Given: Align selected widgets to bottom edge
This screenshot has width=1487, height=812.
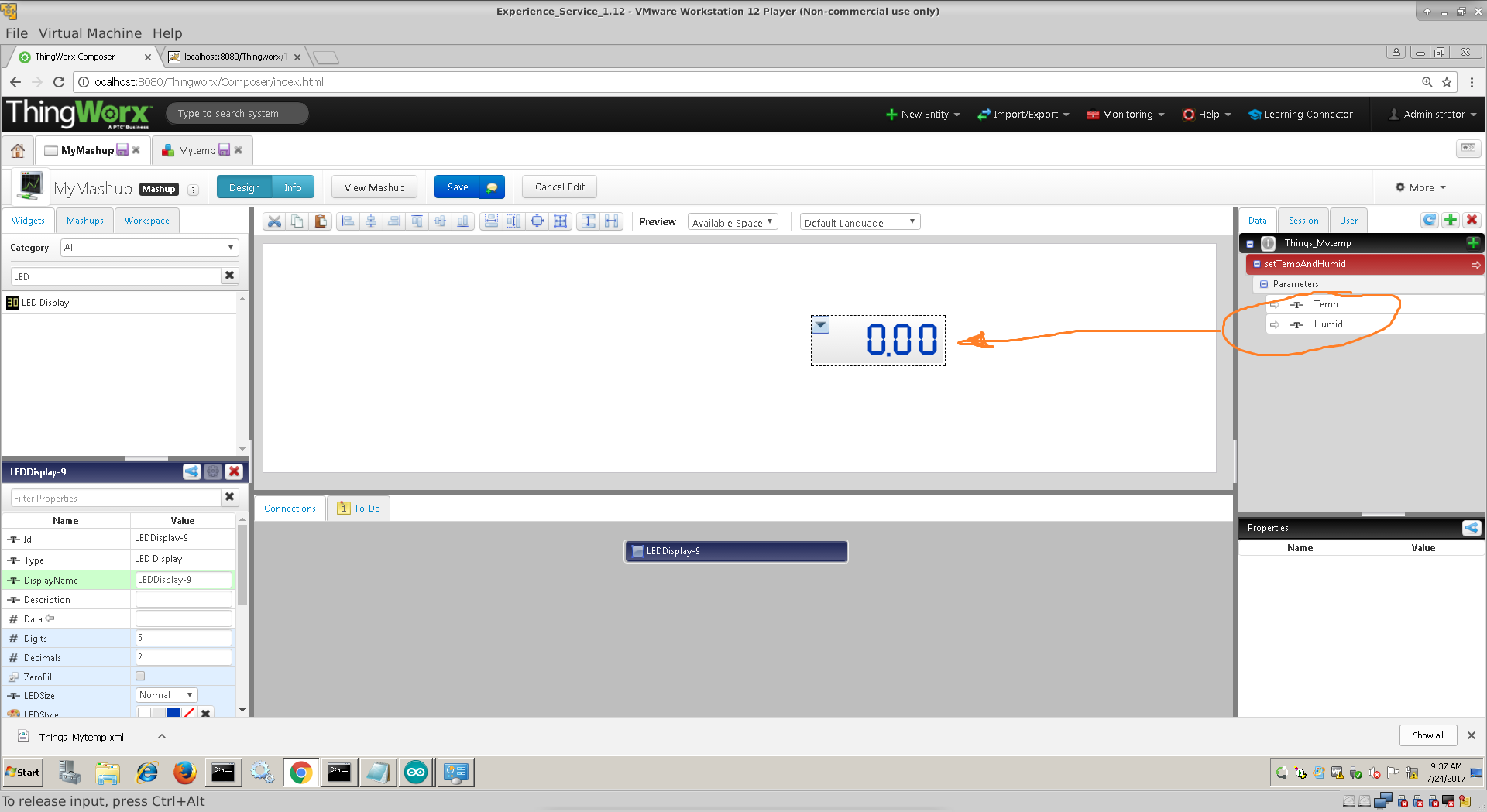Looking at the screenshot, I should point(463,221).
